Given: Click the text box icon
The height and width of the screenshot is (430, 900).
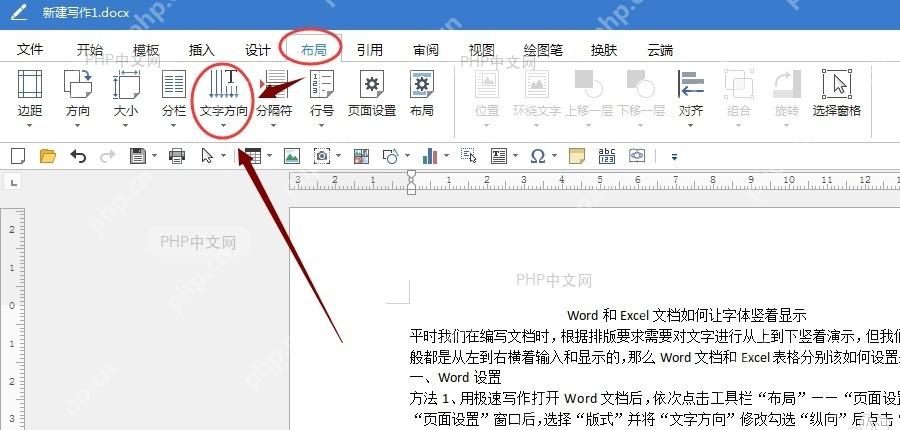Looking at the screenshot, I should (499, 156).
